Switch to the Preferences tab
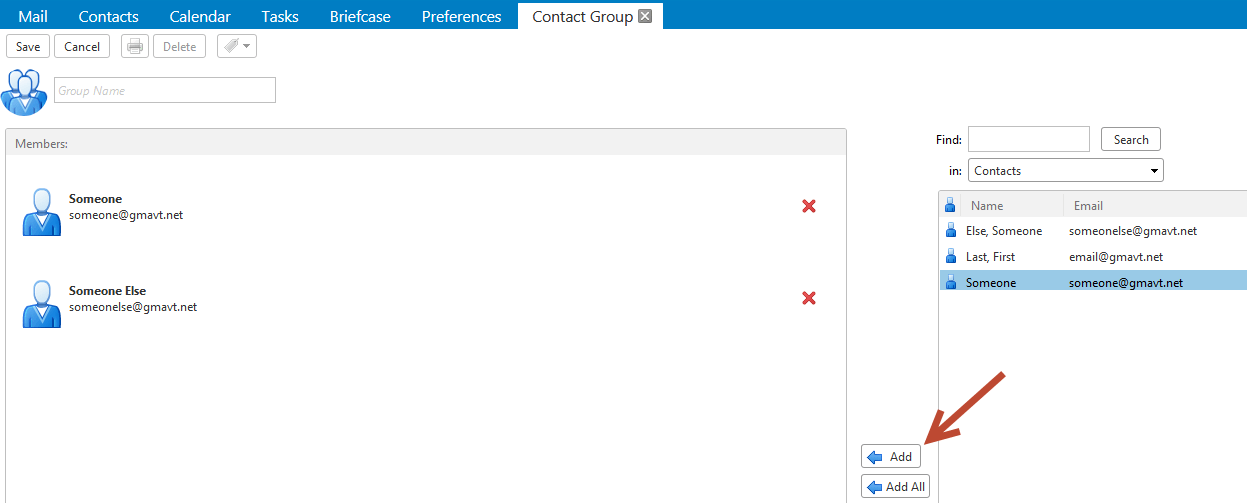The width and height of the screenshot is (1247, 503). pyautogui.click(x=461, y=16)
